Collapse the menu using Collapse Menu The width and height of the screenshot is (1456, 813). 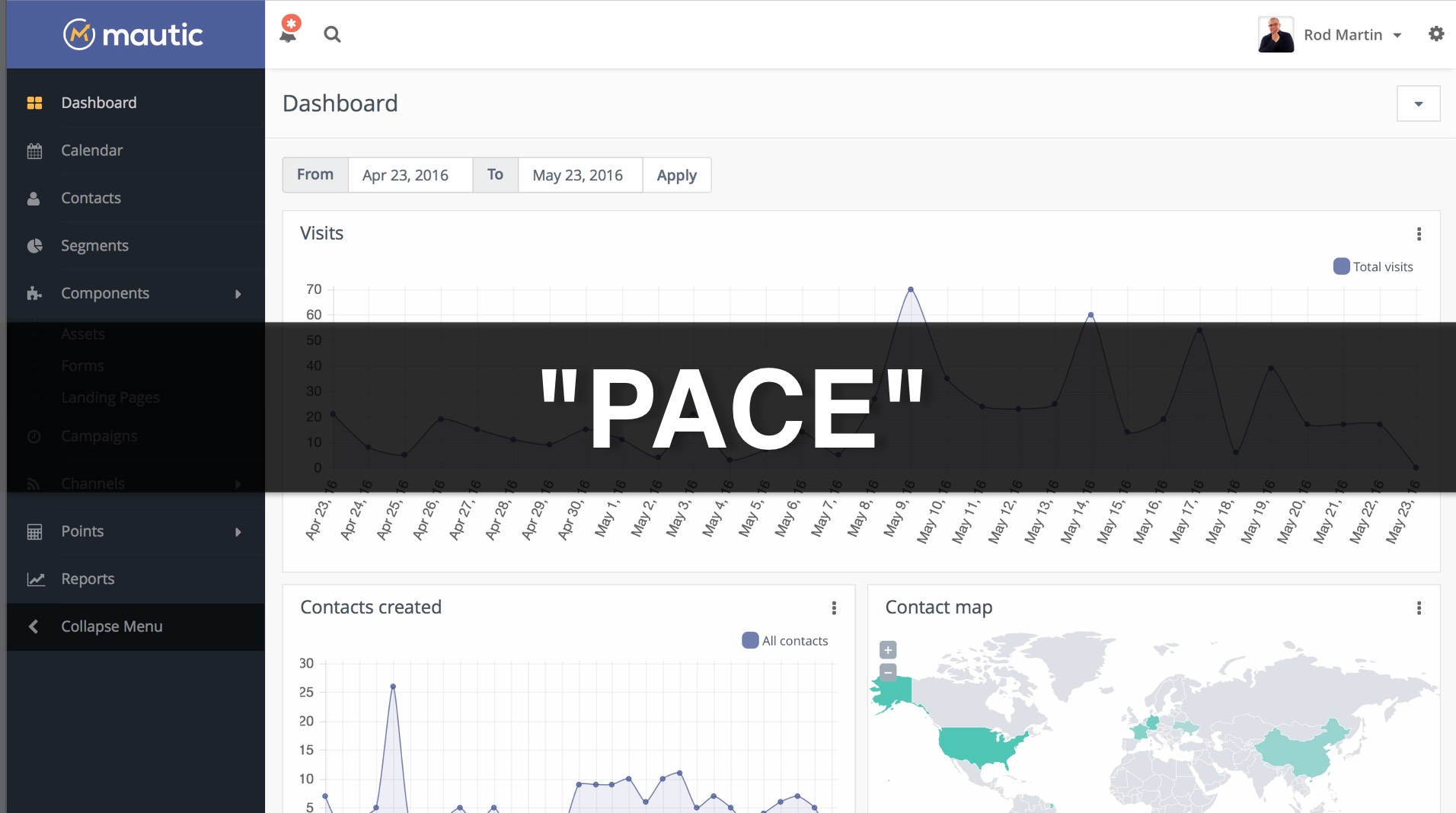coord(111,626)
